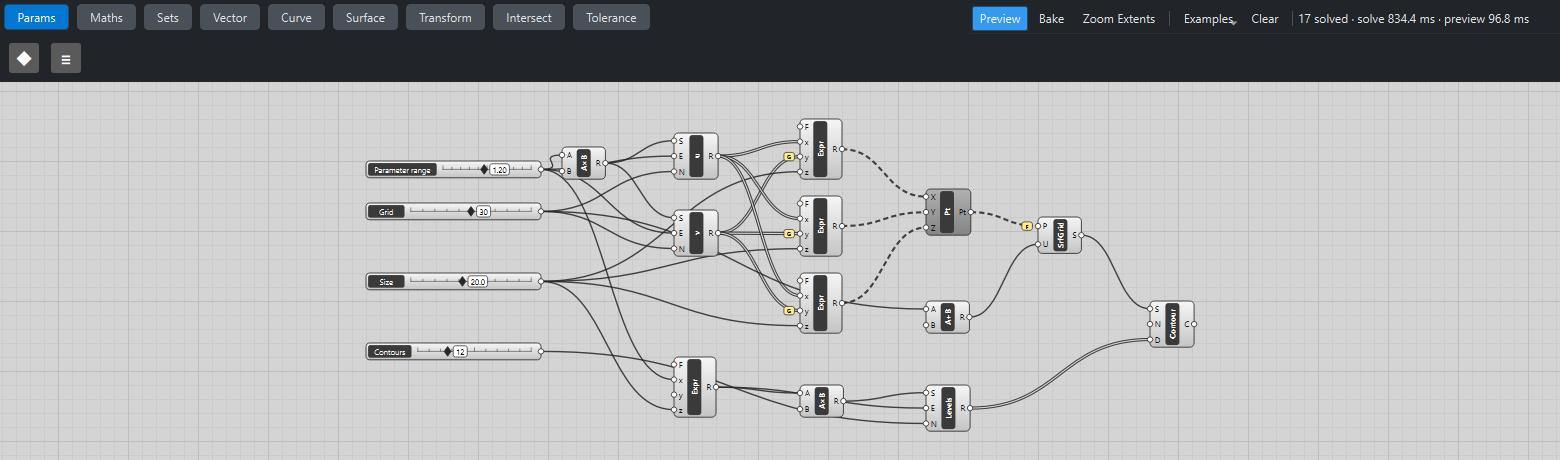Screen dimensions: 1560x460
Task: Select the Expr component wired to Pt X input
Action: 821,149
